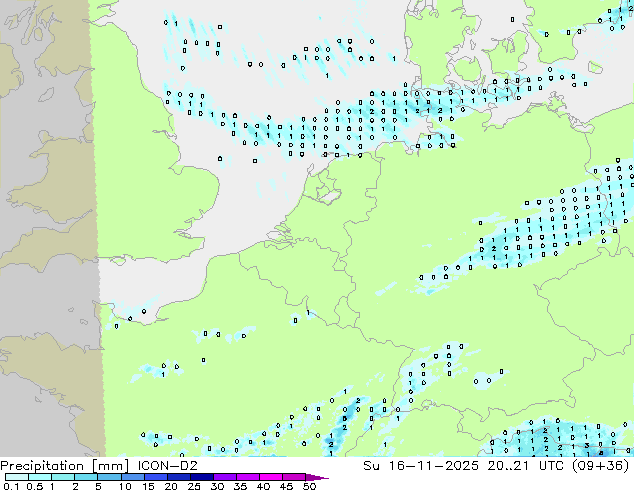
Task: Click the '0.1' legend scale value
Action: 11,486
